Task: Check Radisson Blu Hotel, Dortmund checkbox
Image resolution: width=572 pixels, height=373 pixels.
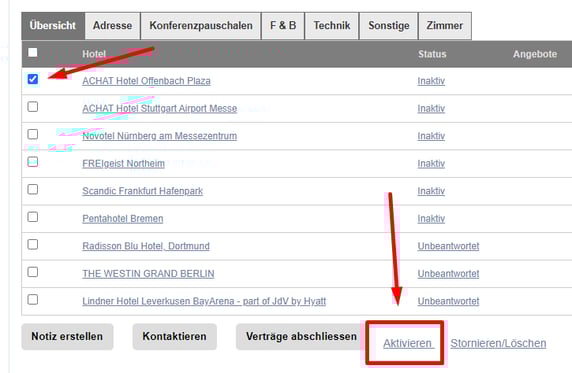Action: pyautogui.click(x=33, y=244)
